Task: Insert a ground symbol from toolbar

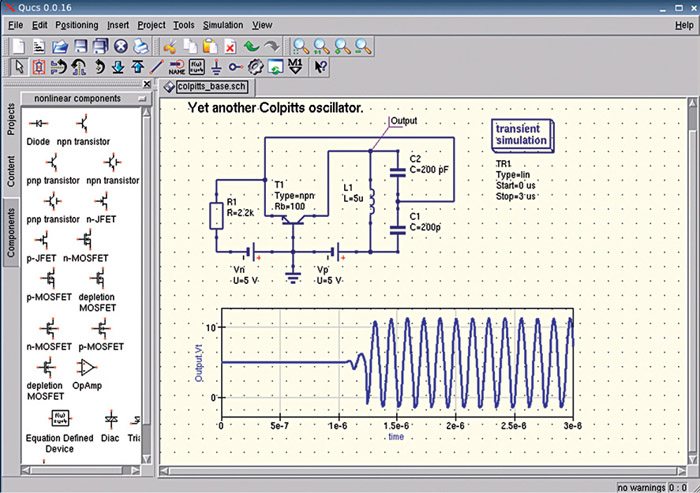Action: tap(216, 67)
